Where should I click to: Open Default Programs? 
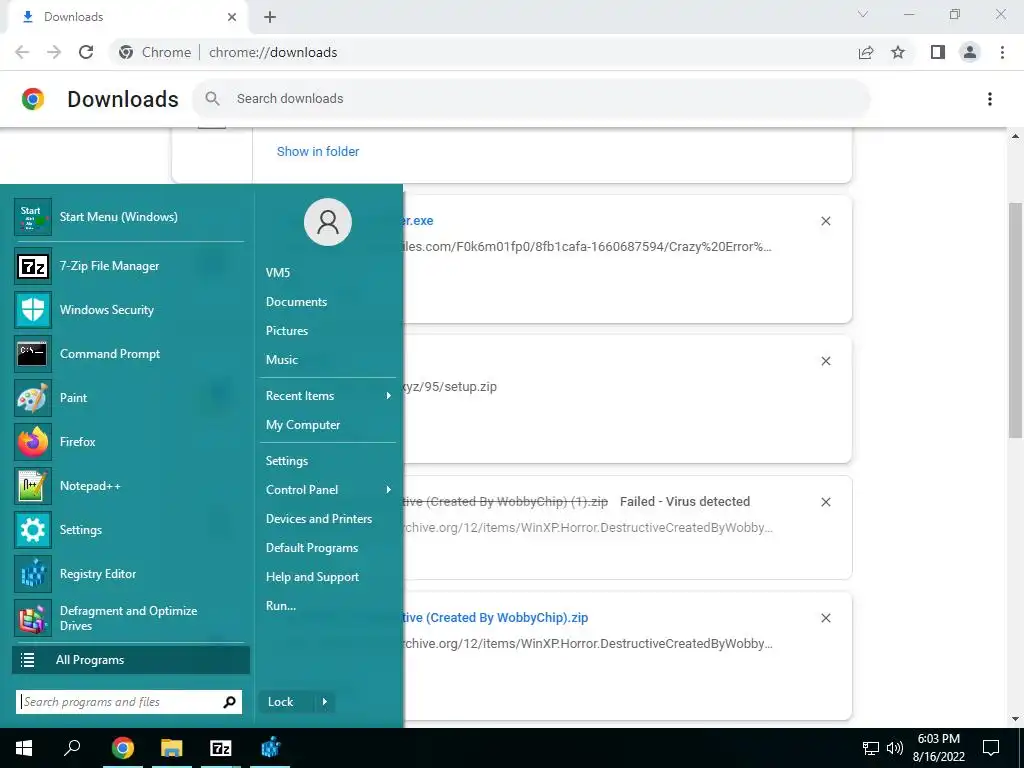312,548
